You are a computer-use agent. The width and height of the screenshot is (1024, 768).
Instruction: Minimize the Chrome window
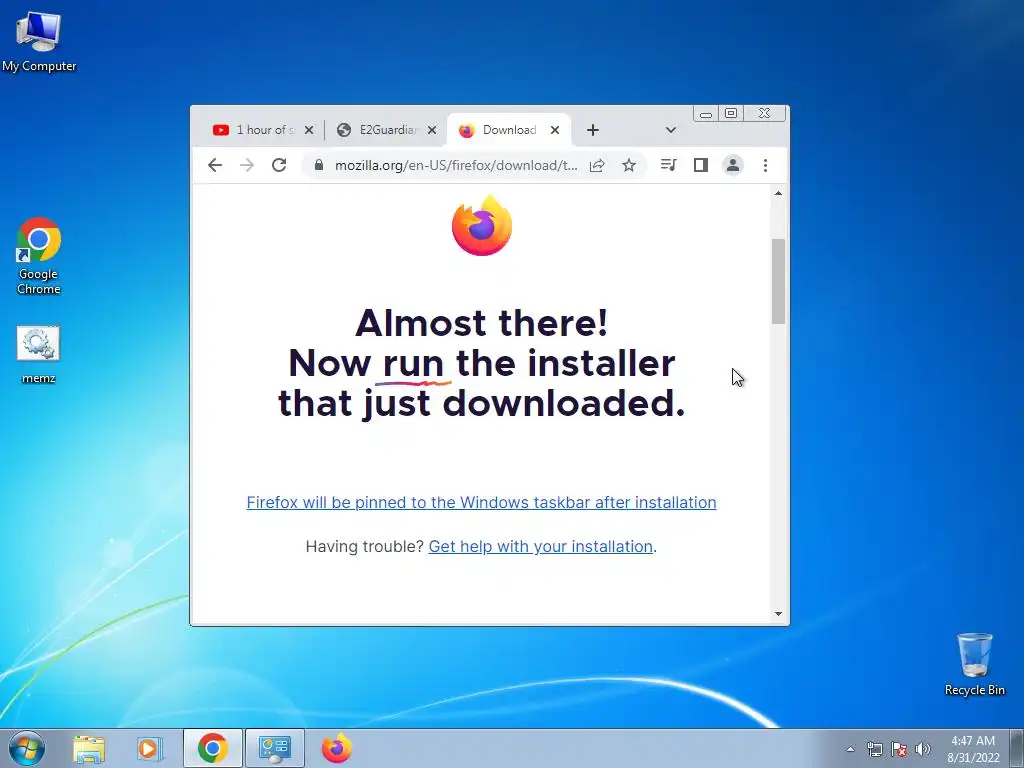click(x=706, y=114)
